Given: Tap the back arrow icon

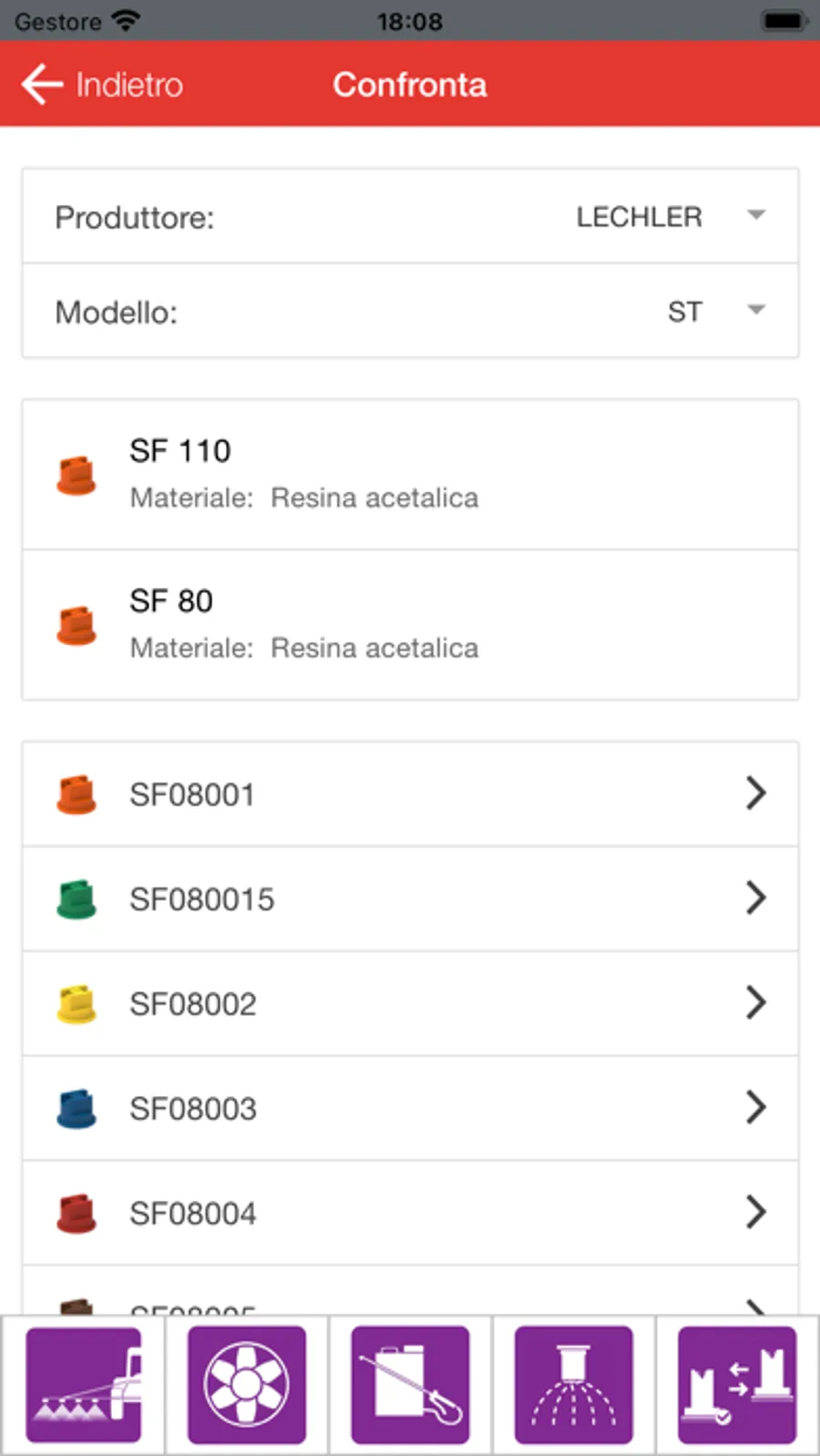Looking at the screenshot, I should [42, 85].
